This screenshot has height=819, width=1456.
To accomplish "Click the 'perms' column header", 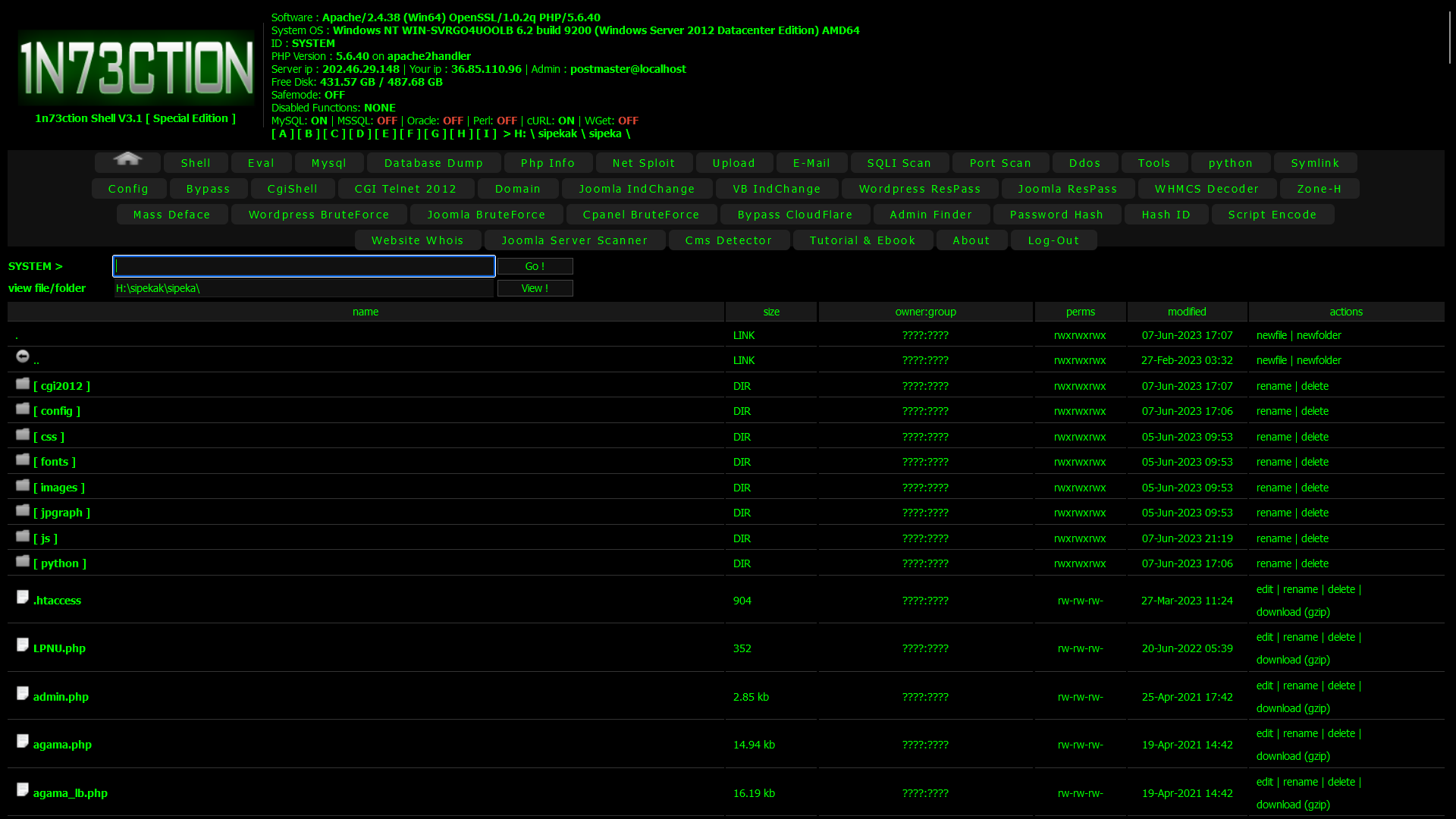I will tap(1081, 312).
